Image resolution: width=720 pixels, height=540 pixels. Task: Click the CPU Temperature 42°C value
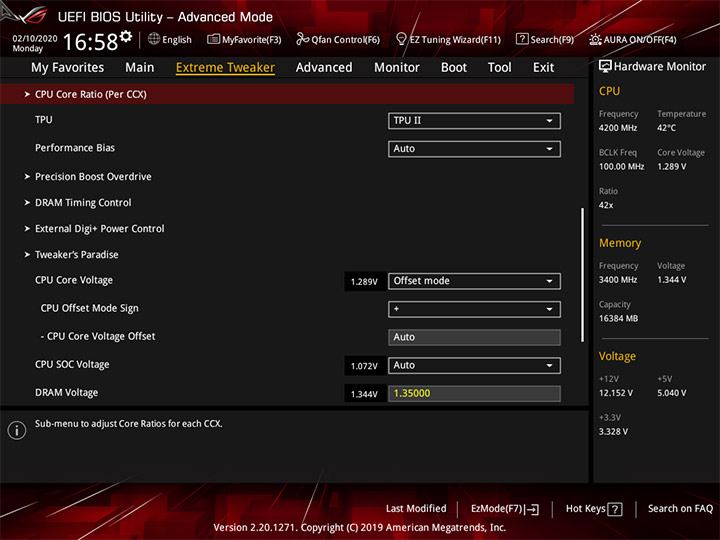(666, 128)
